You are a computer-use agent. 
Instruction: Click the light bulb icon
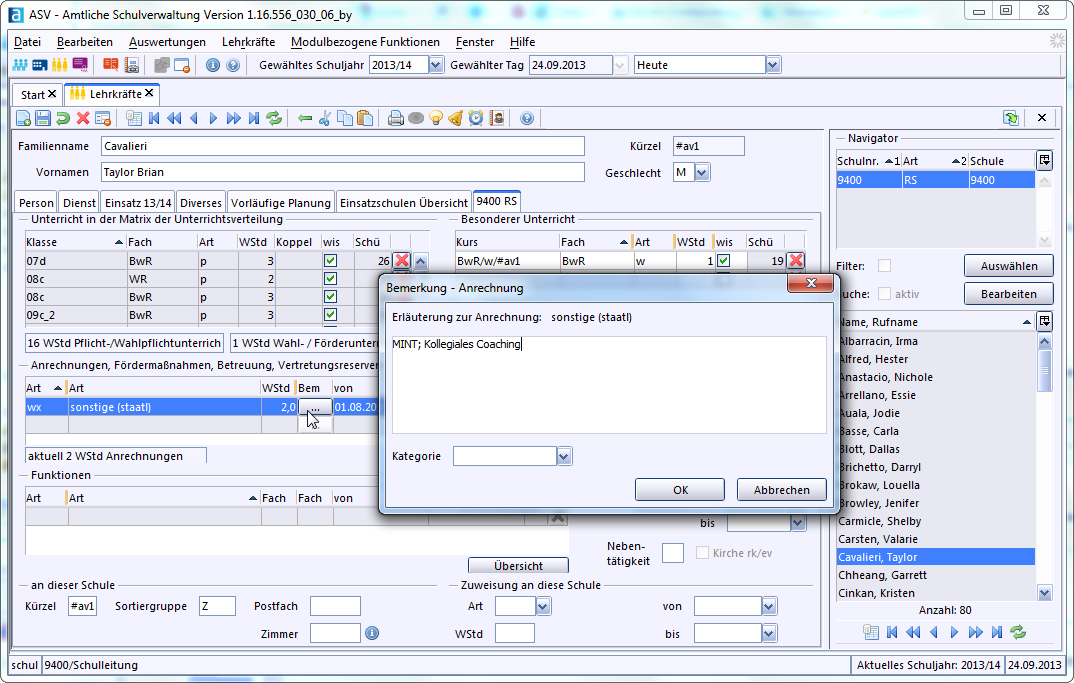coord(436,119)
